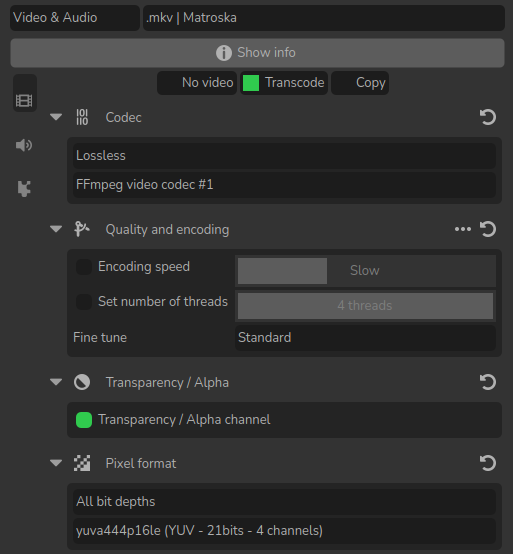Open the Lossless codec type dropdown

[x=284, y=155]
